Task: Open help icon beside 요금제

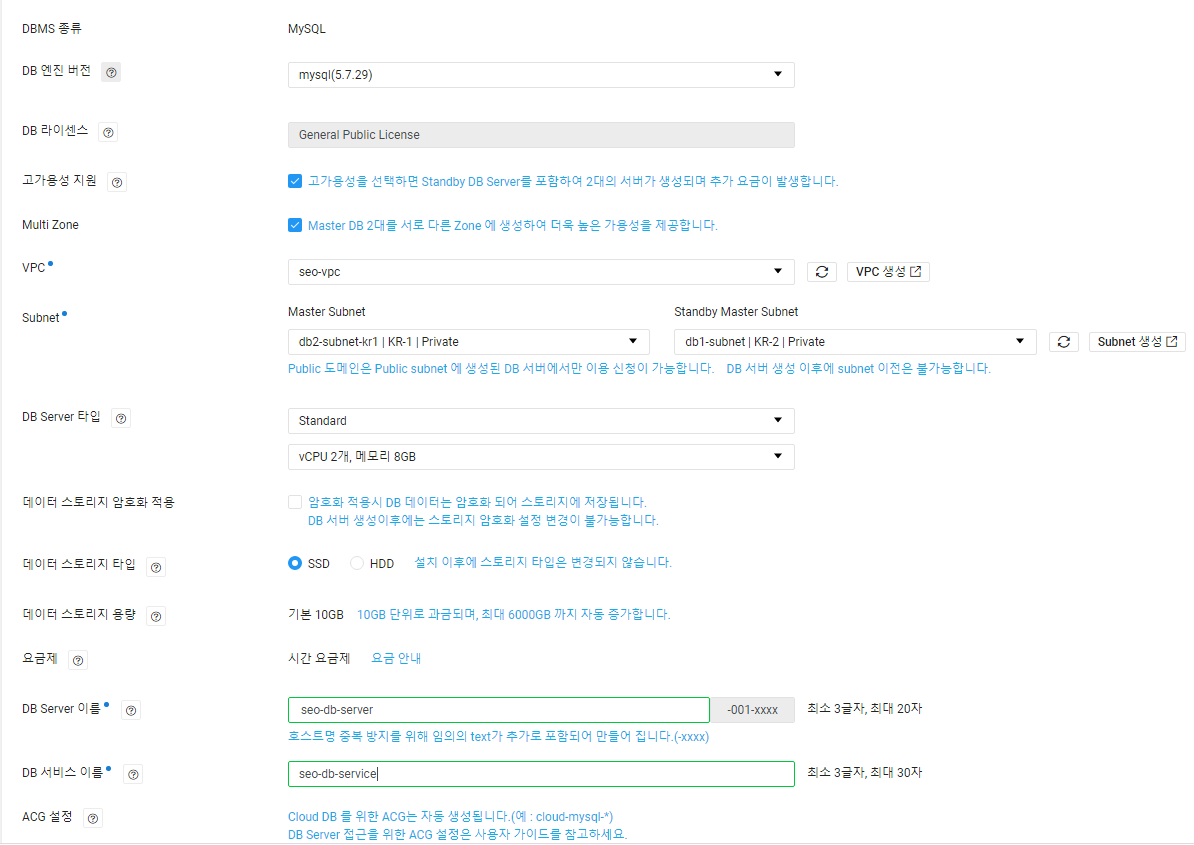Action: coord(78,660)
